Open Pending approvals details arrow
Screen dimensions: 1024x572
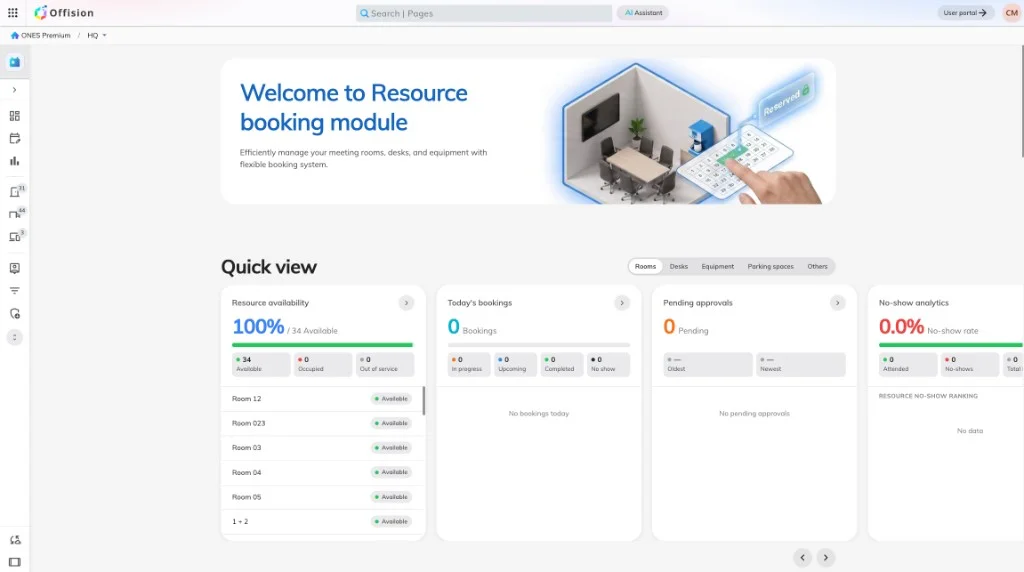(x=837, y=303)
